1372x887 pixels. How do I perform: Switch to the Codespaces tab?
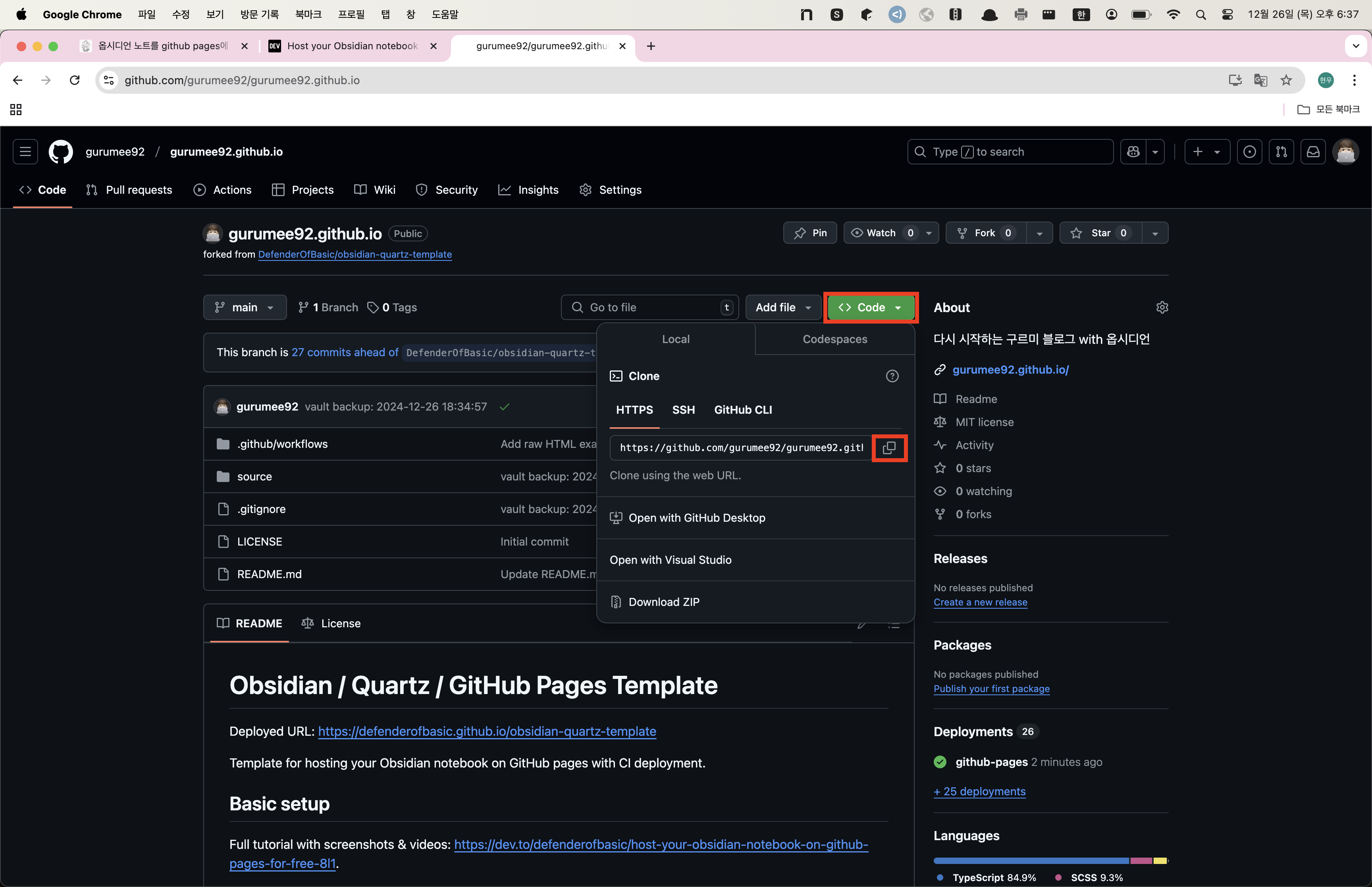coord(834,339)
